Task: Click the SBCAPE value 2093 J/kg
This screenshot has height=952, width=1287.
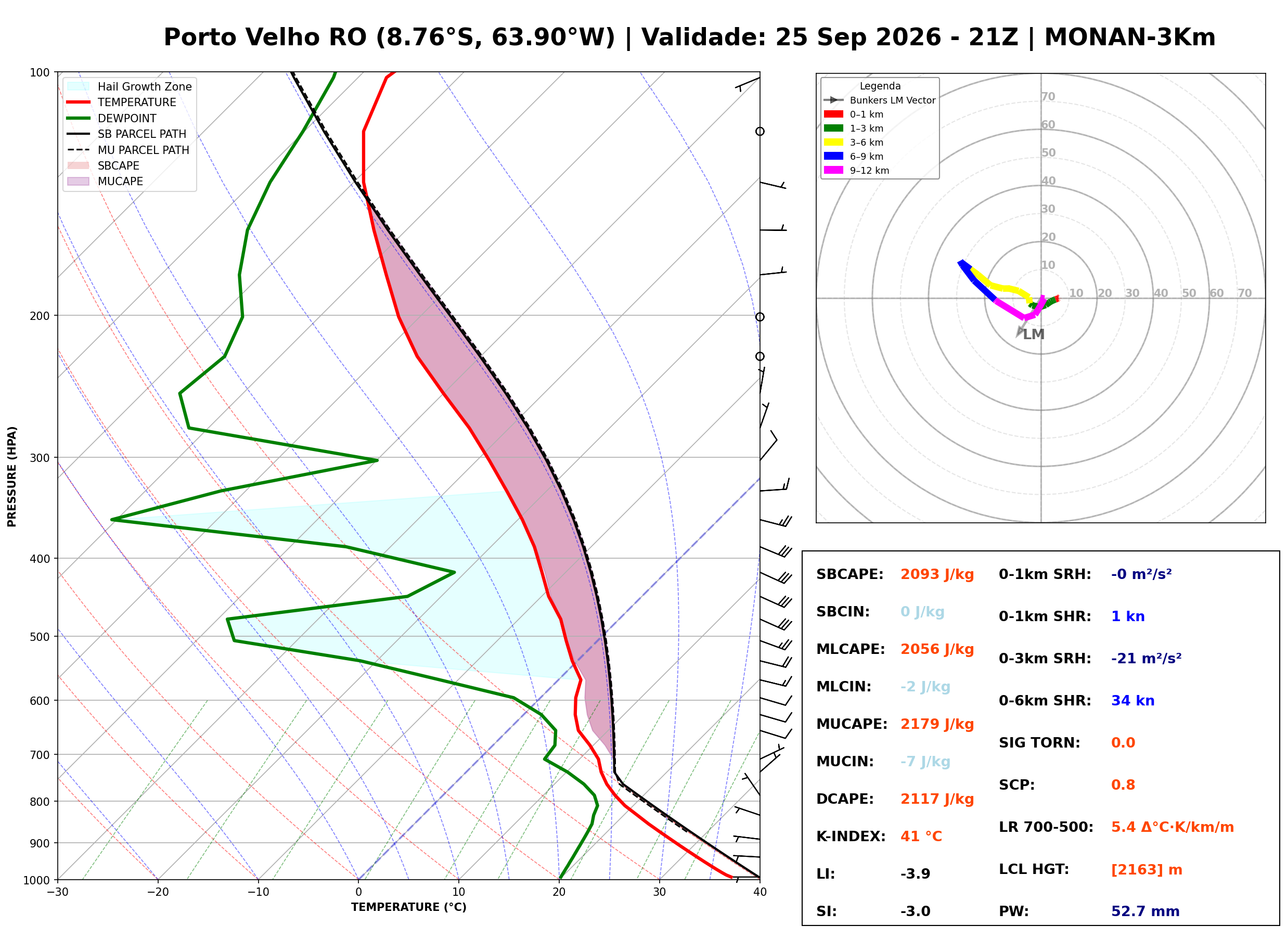Action: pos(937,574)
